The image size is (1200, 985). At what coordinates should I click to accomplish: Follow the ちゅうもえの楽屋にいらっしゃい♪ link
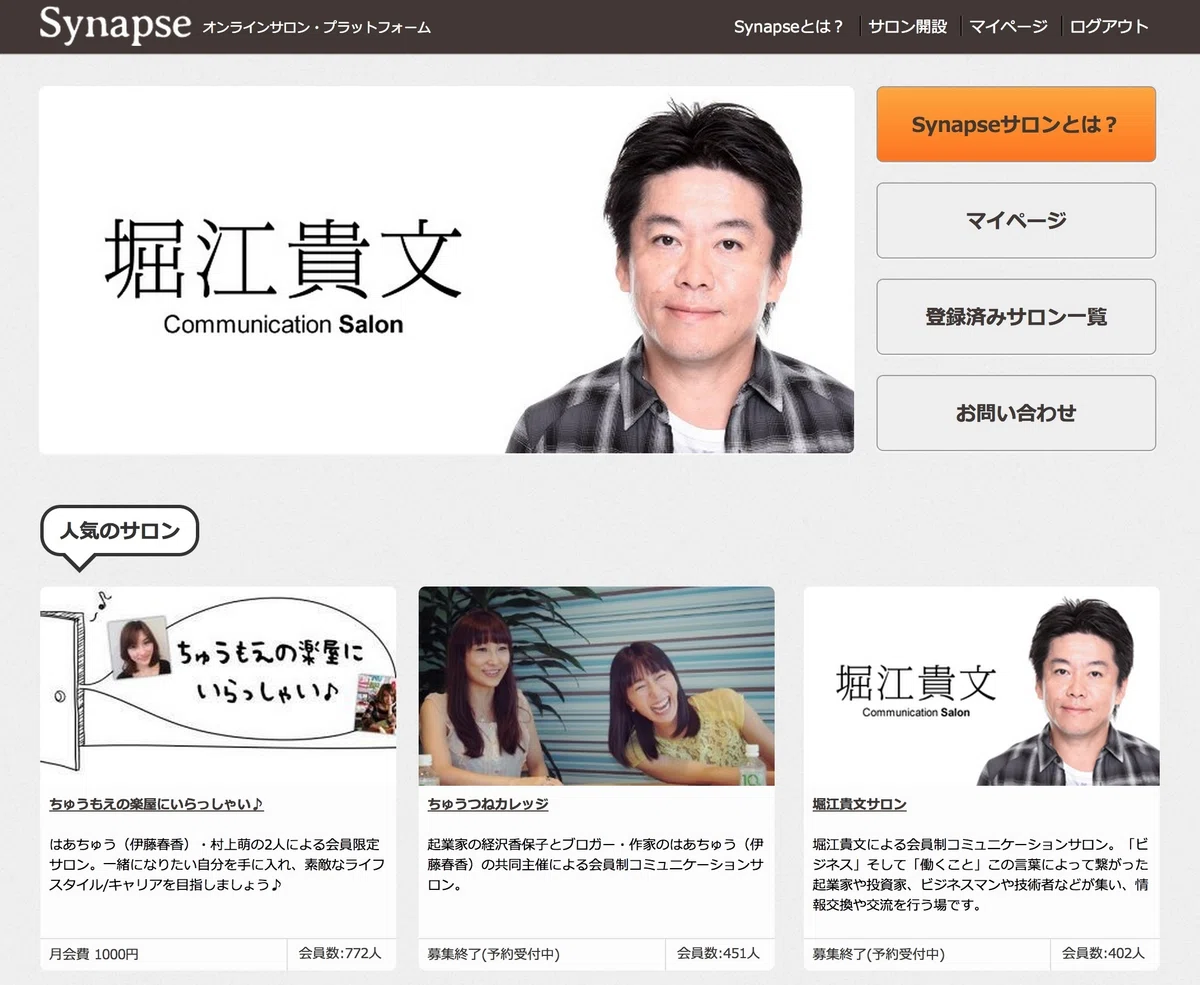tap(156, 804)
